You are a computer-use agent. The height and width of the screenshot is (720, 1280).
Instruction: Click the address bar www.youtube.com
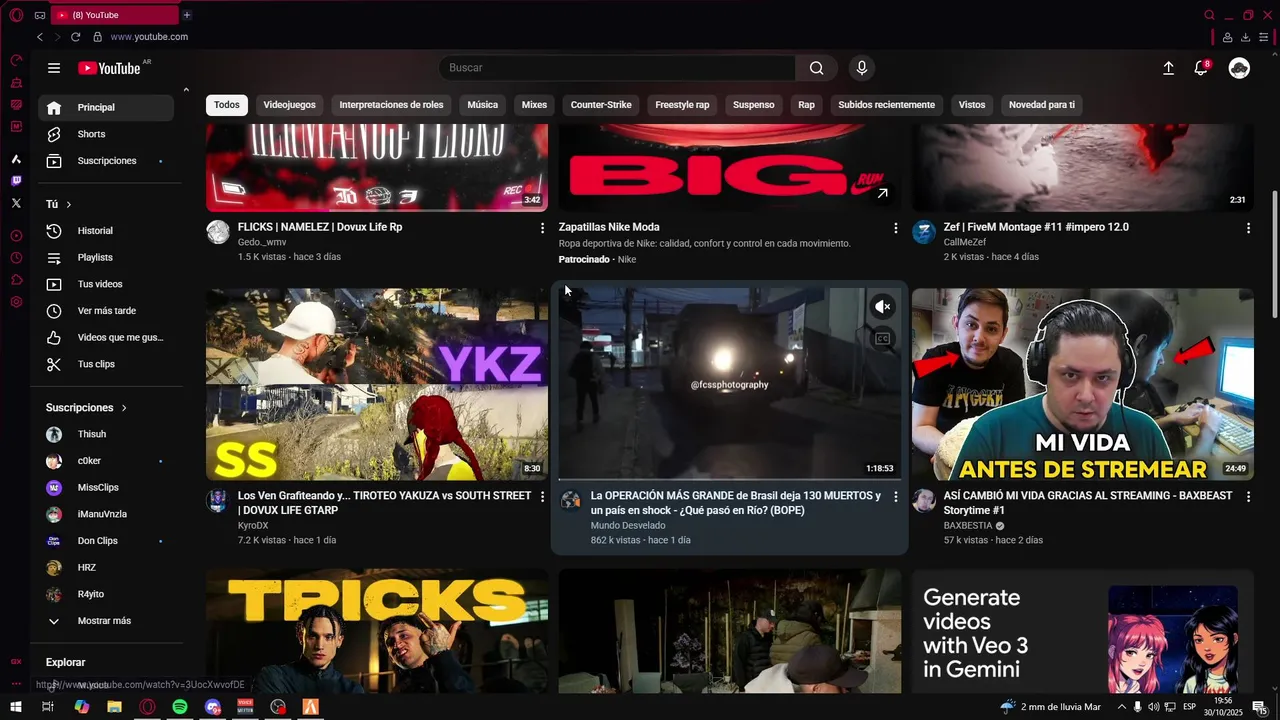click(149, 37)
